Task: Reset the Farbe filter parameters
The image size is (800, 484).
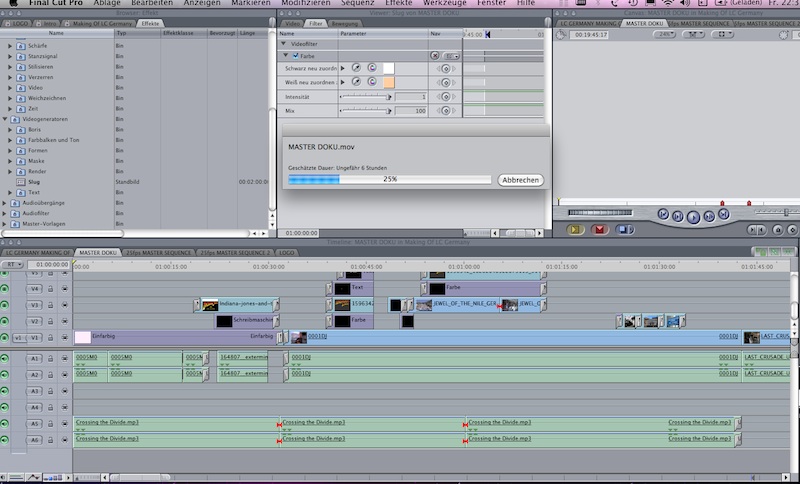Action: [x=436, y=56]
